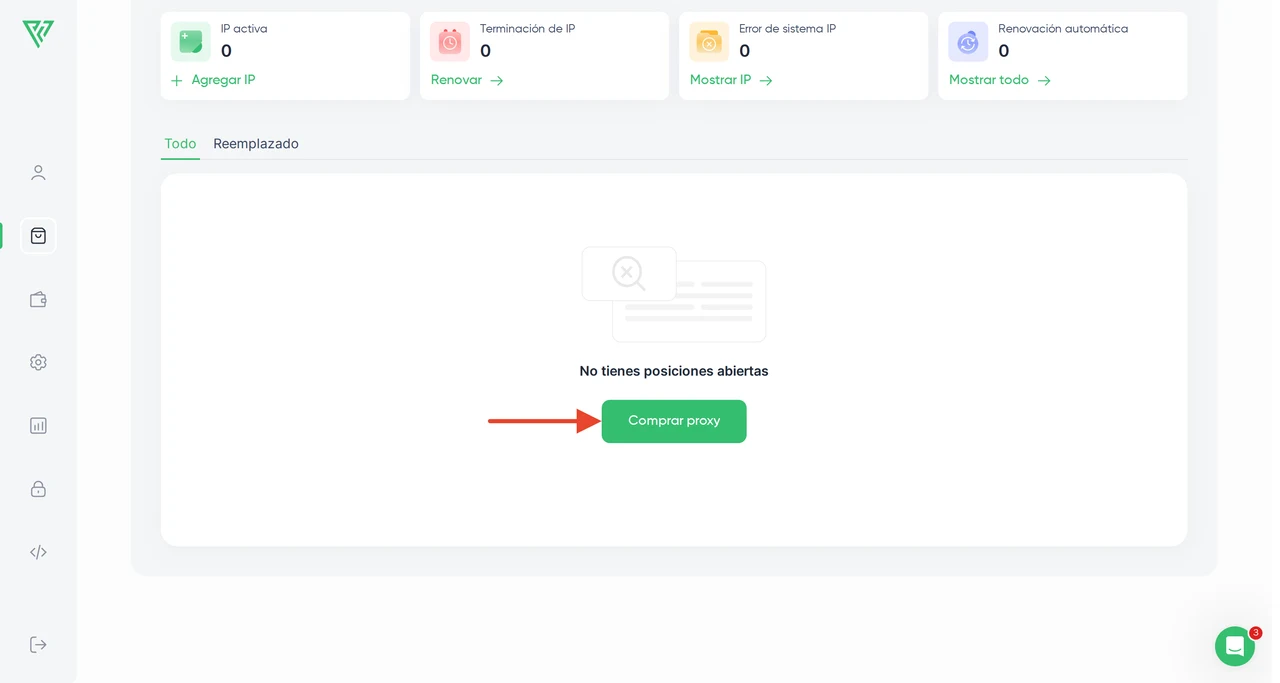1280x683 pixels.
Task: Open the user profile sidebar icon
Action: (38, 173)
